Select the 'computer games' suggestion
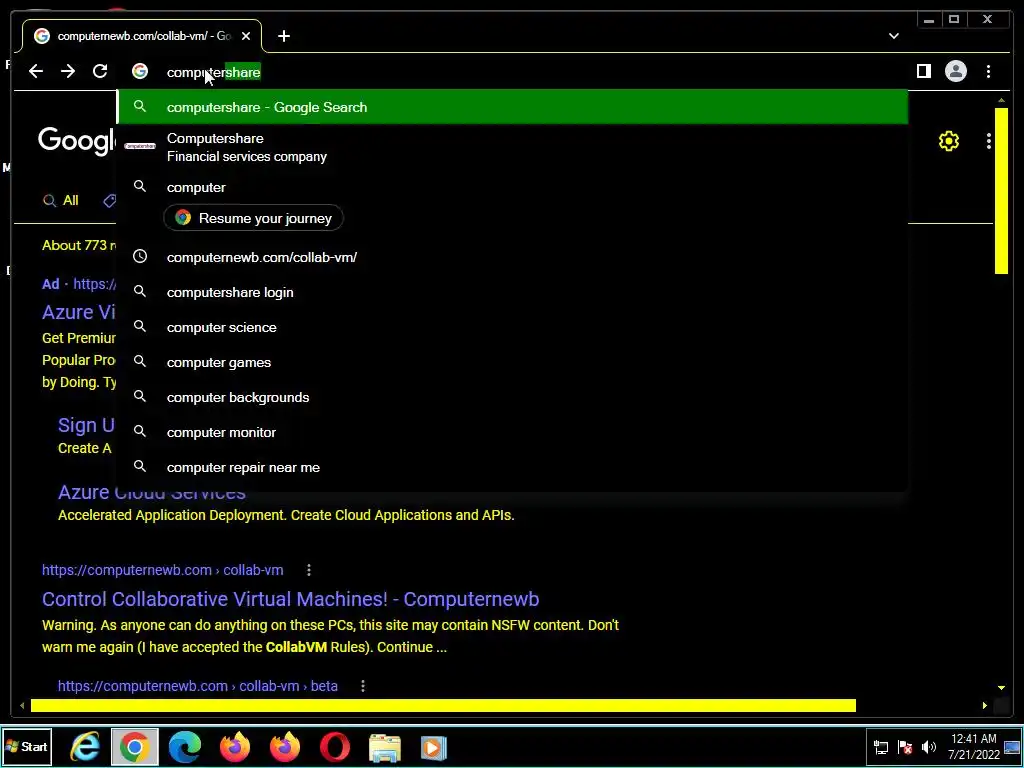The width and height of the screenshot is (1024, 768). (513, 362)
